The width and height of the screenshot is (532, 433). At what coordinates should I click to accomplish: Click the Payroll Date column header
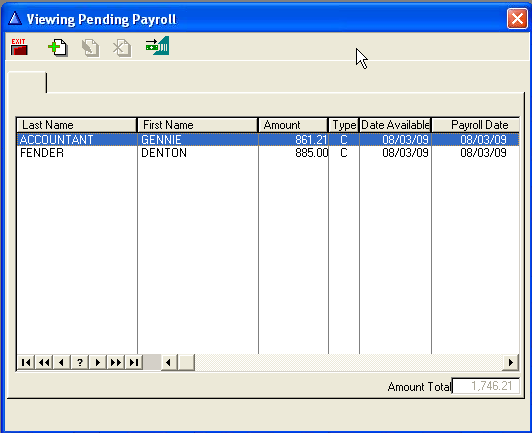[x=475, y=125]
